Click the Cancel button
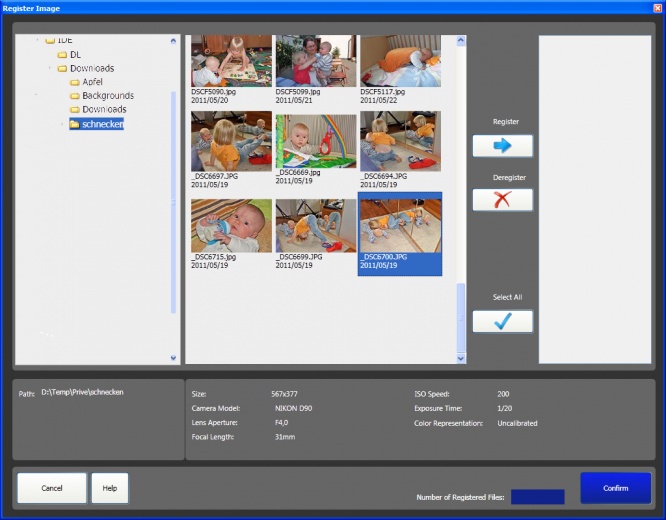The height and width of the screenshot is (520, 666). point(52,488)
